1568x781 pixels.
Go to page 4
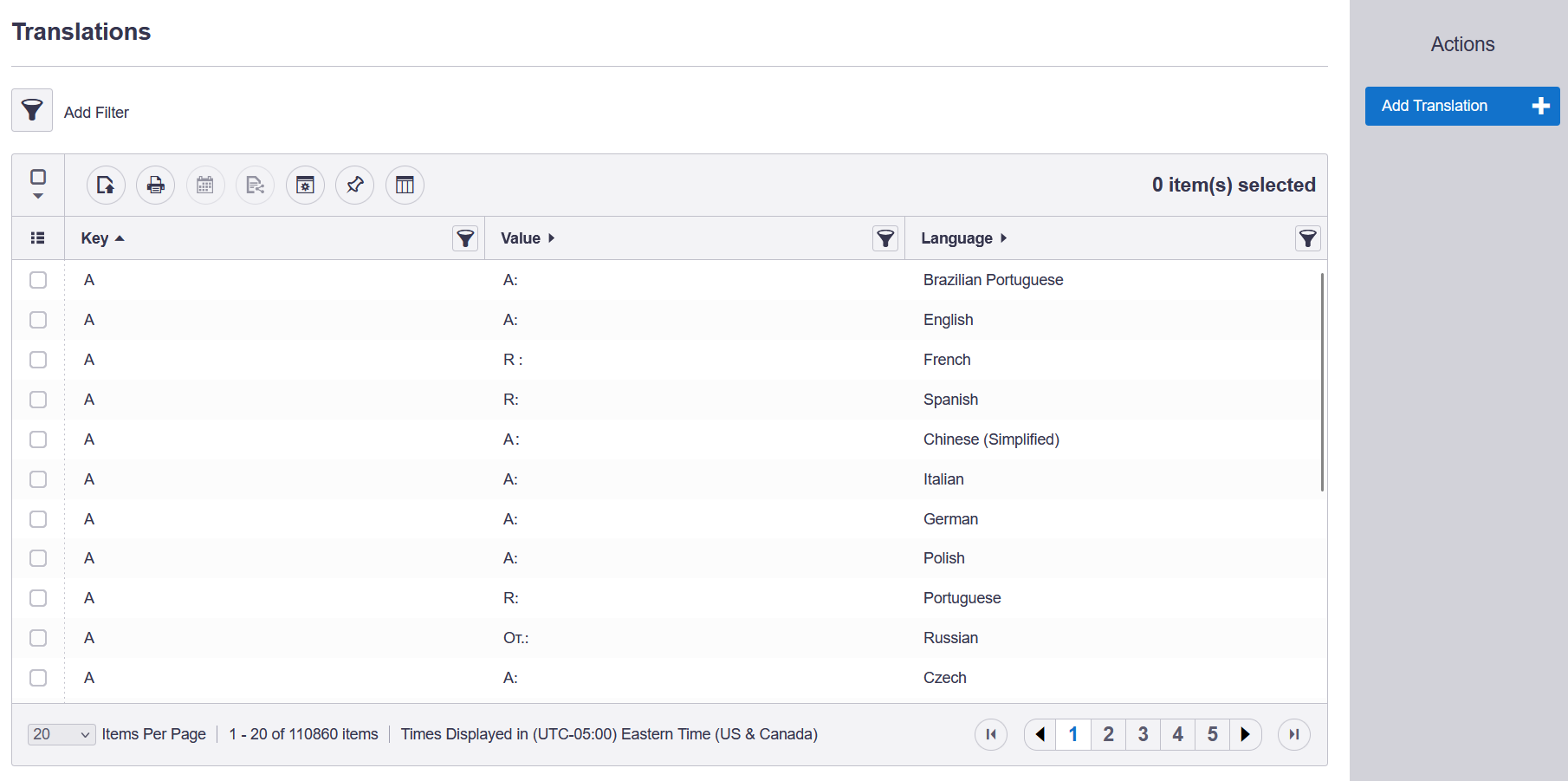[1177, 734]
